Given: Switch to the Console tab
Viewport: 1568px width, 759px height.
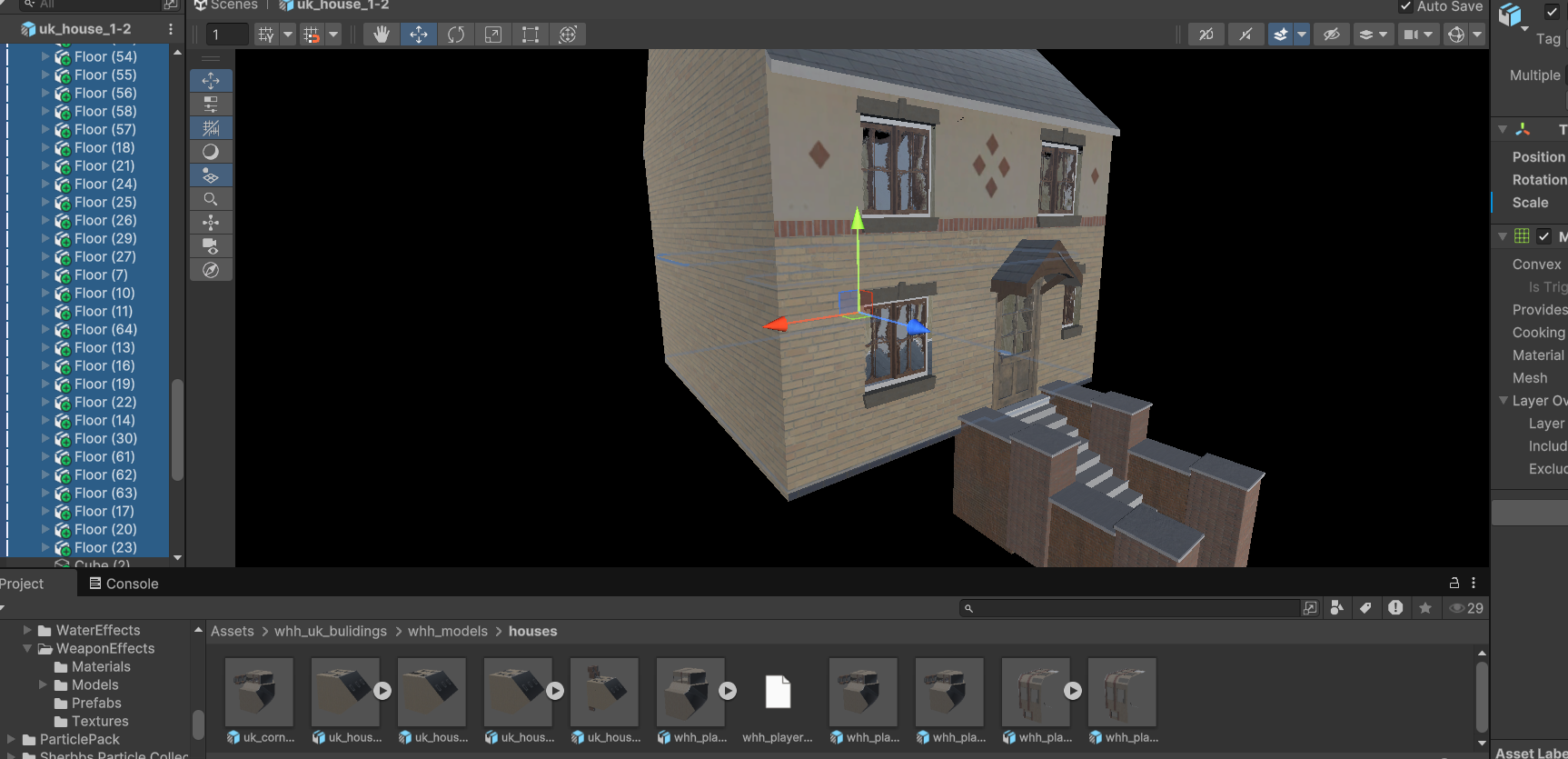Looking at the screenshot, I should click(x=124, y=584).
